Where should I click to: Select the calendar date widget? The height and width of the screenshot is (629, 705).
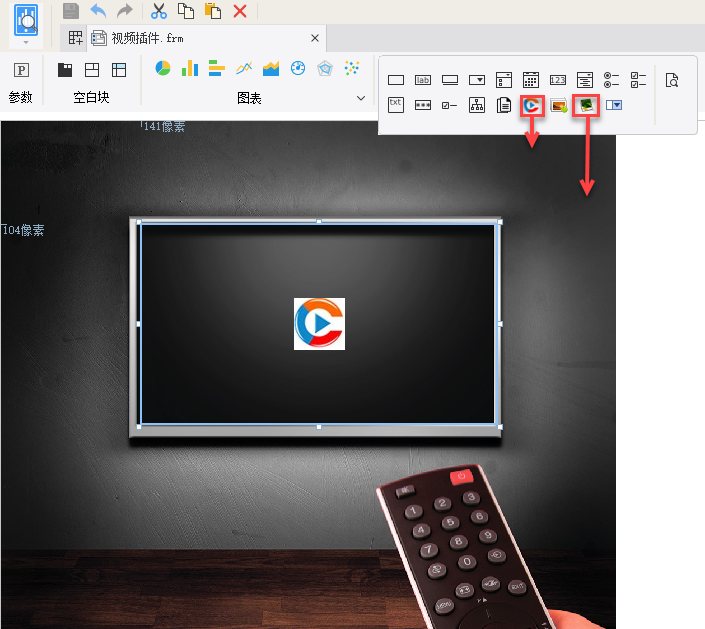(x=531, y=80)
